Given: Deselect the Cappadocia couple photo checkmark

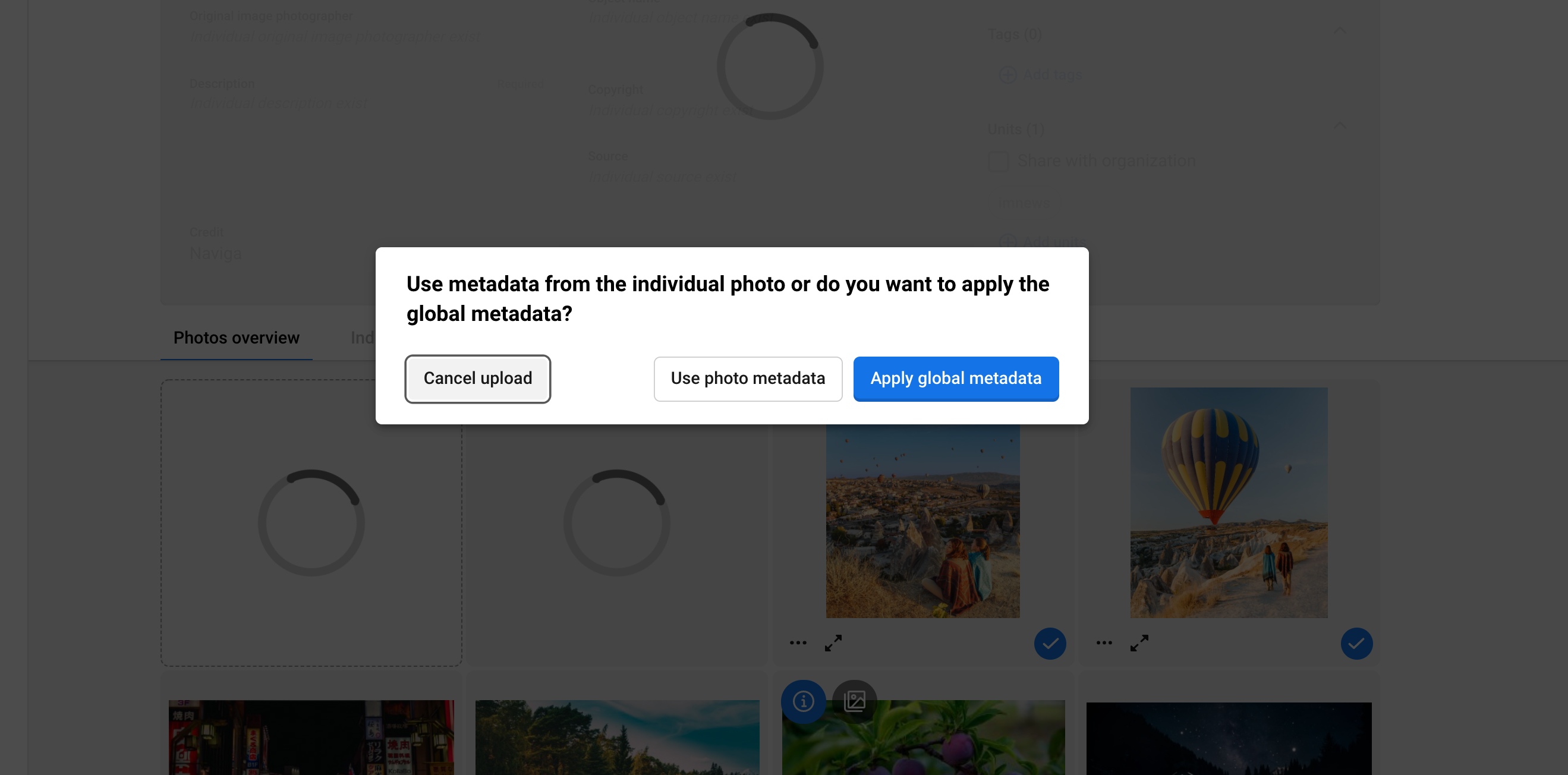Looking at the screenshot, I should pyautogui.click(x=1049, y=644).
